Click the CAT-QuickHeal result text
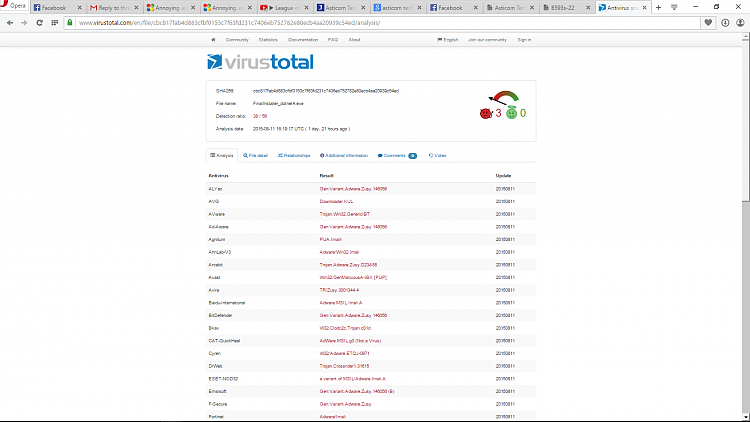 [350, 341]
